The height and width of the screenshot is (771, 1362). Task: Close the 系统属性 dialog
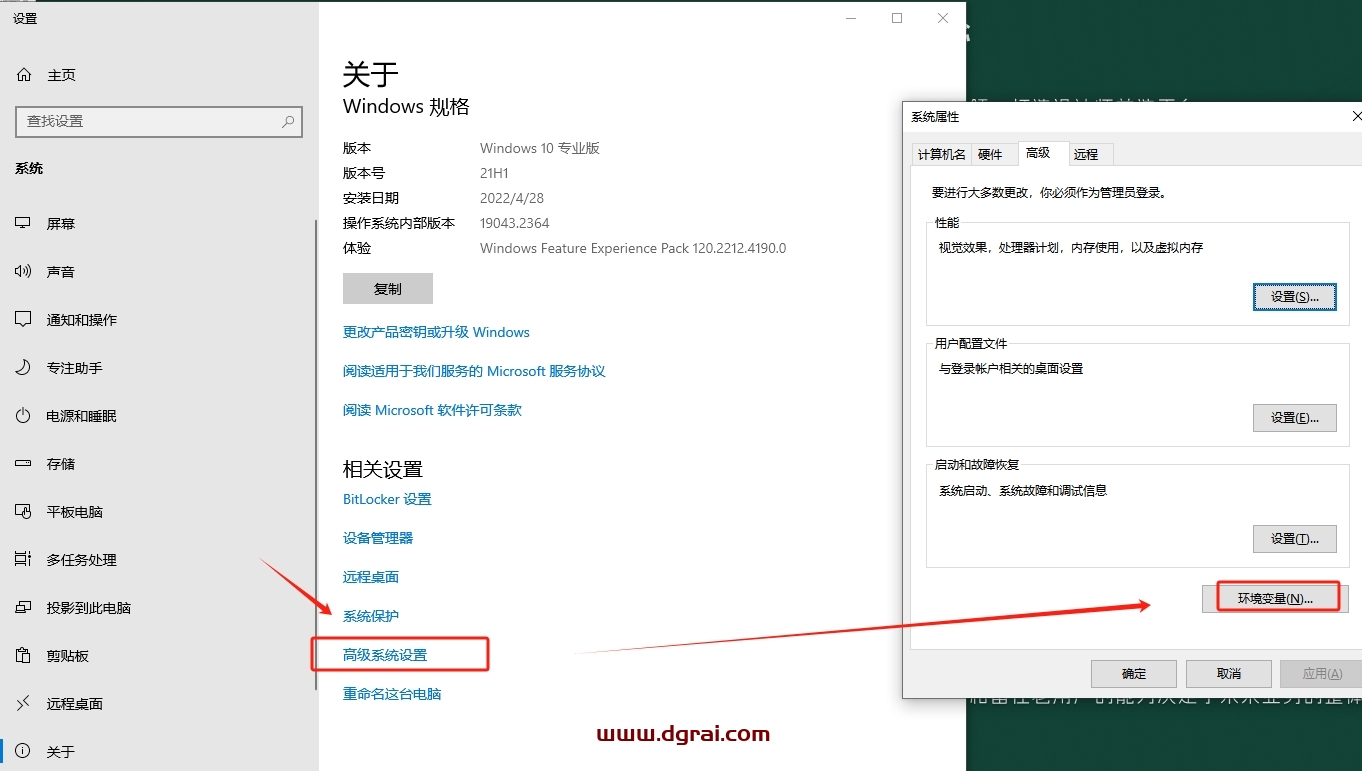pyautogui.click(x=1355, y=117)
